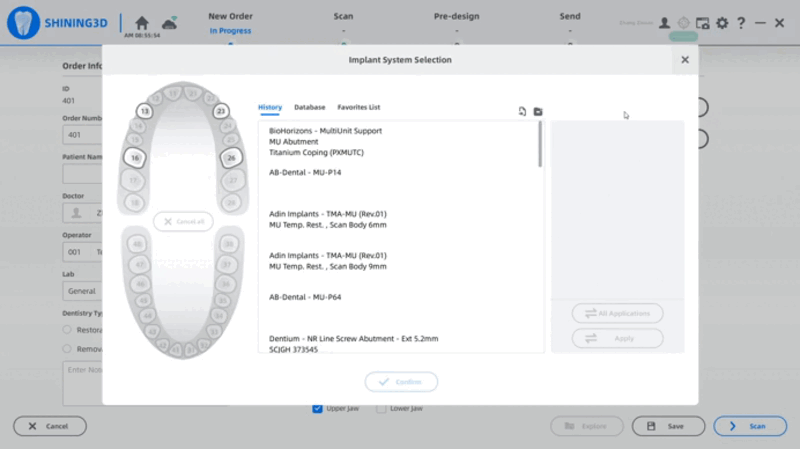The width and height of the screenshot is (800, 449).
Task: Select the Removable dentistry type radio
Action: point(67,349)
